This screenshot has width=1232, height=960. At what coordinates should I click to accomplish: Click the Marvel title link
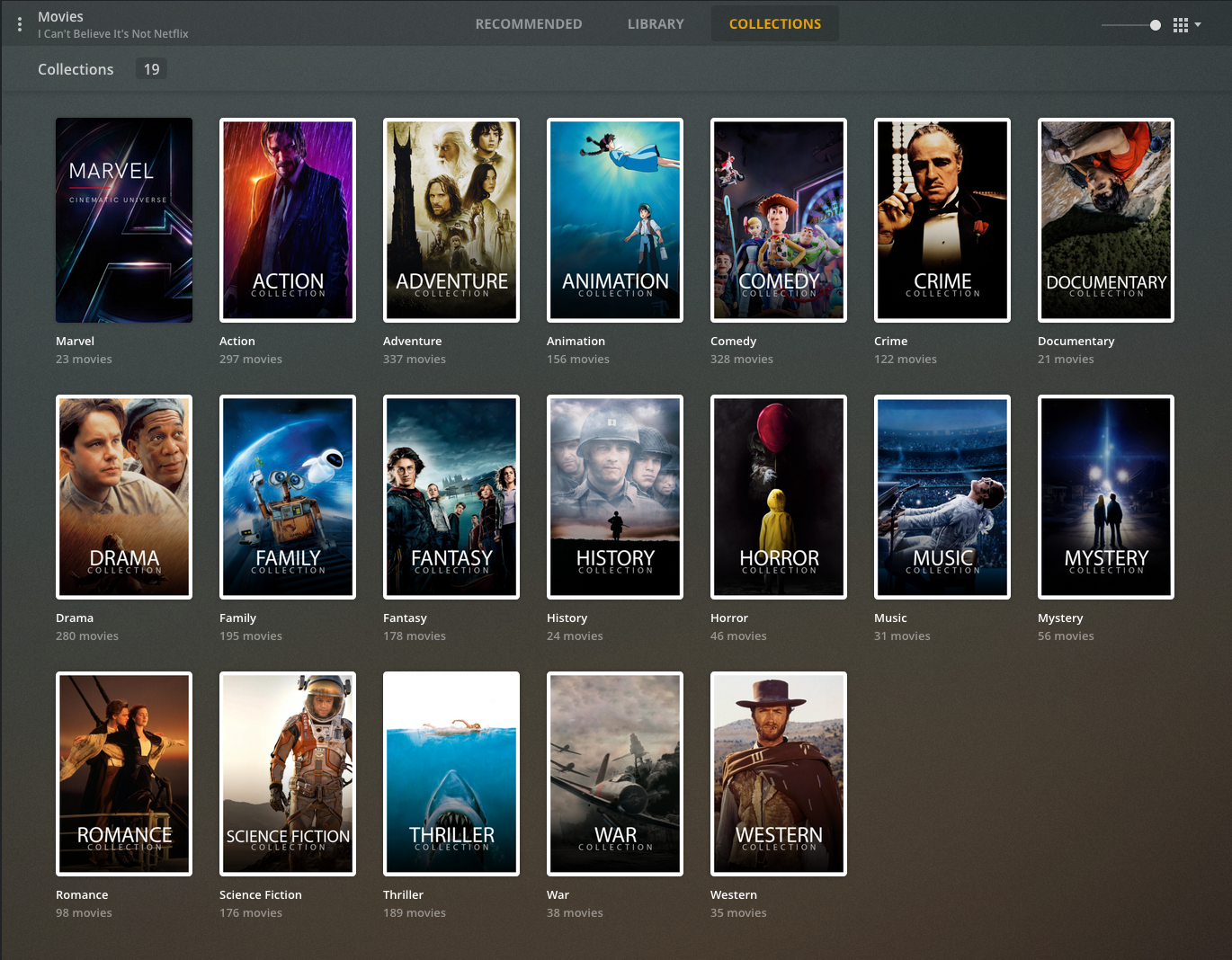click(75, 342)
